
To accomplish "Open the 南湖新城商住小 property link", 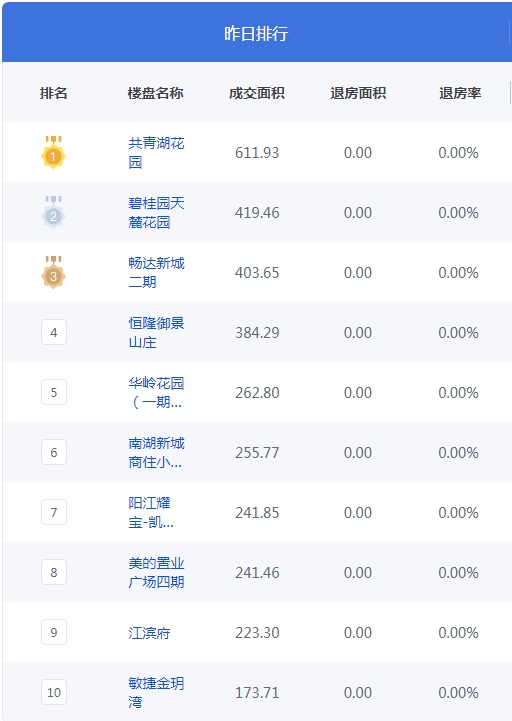I will [156, 452].
